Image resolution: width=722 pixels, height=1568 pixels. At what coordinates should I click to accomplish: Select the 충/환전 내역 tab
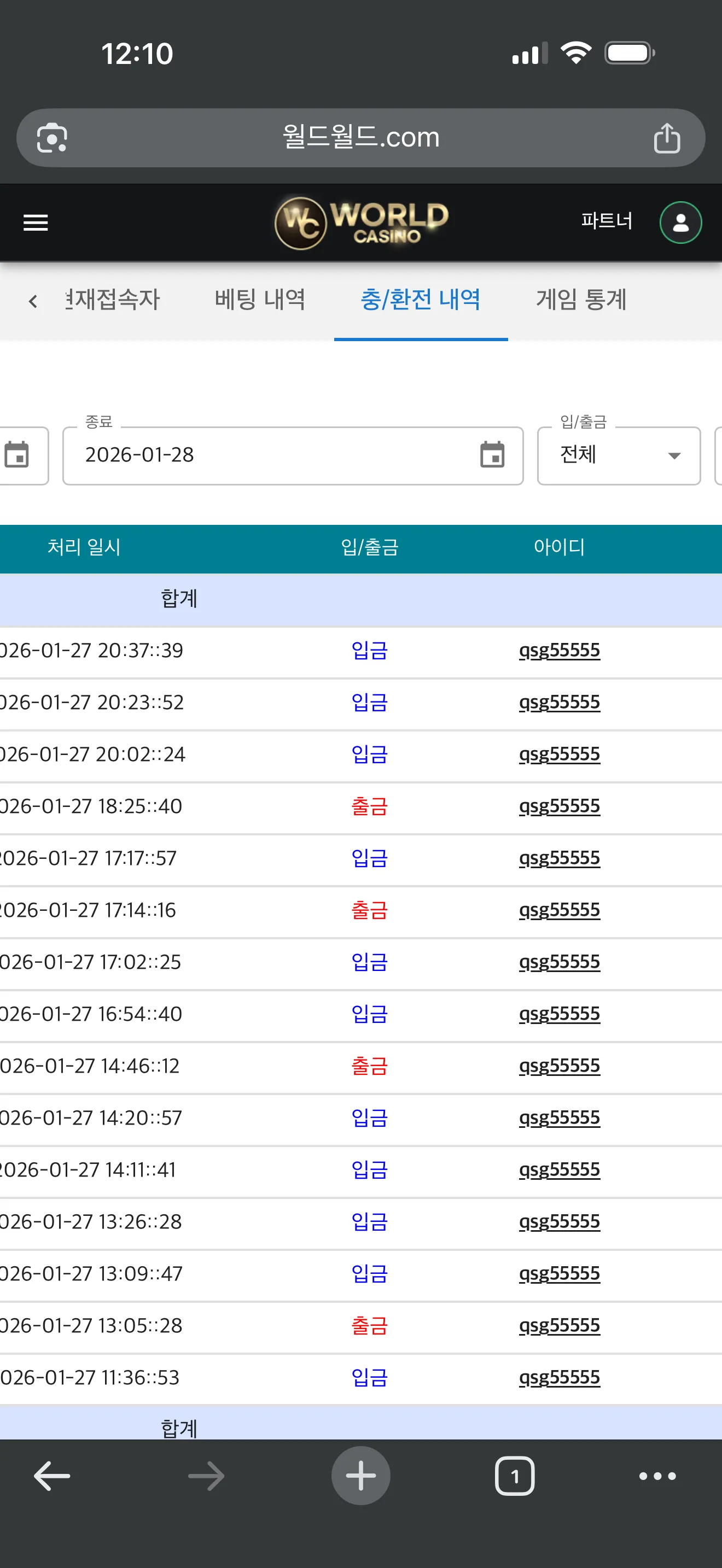(421, 300)
